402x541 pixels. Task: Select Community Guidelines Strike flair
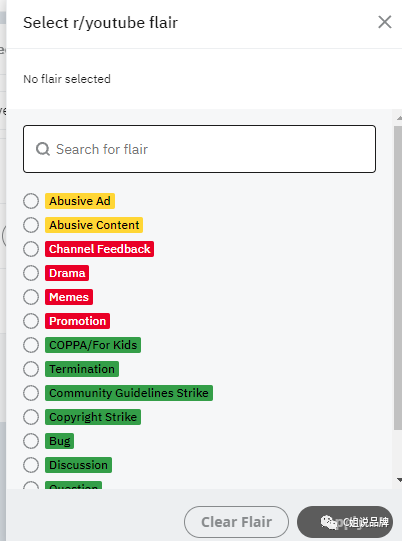31,393
